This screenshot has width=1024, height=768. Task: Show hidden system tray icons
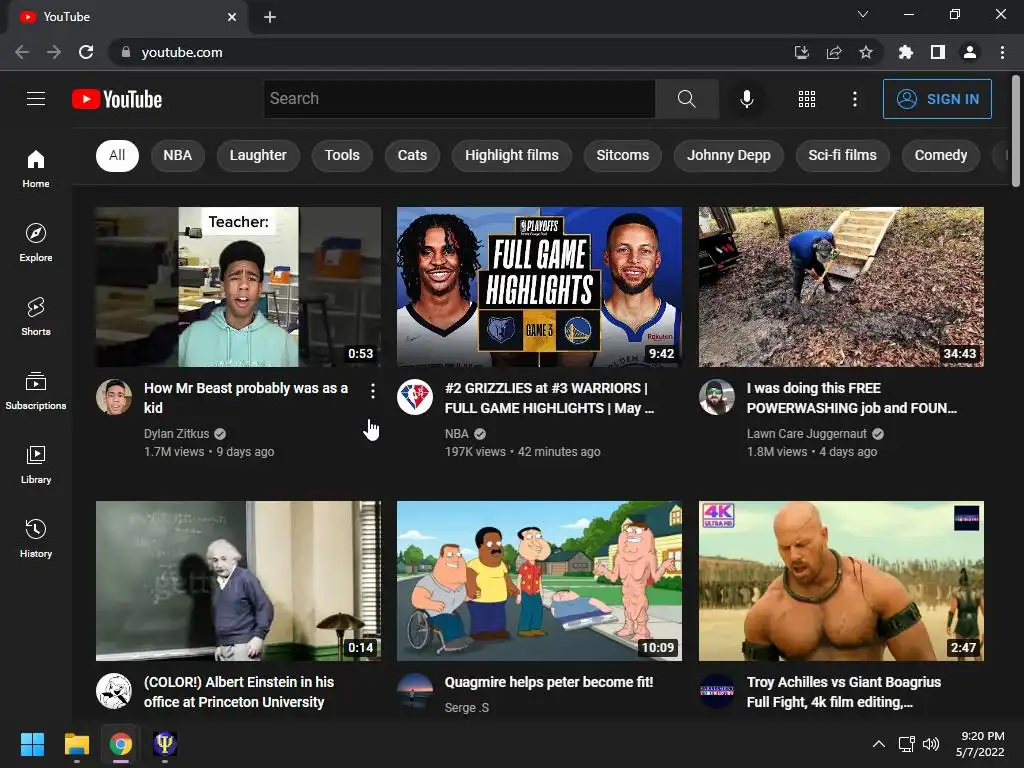click(879, 744)
